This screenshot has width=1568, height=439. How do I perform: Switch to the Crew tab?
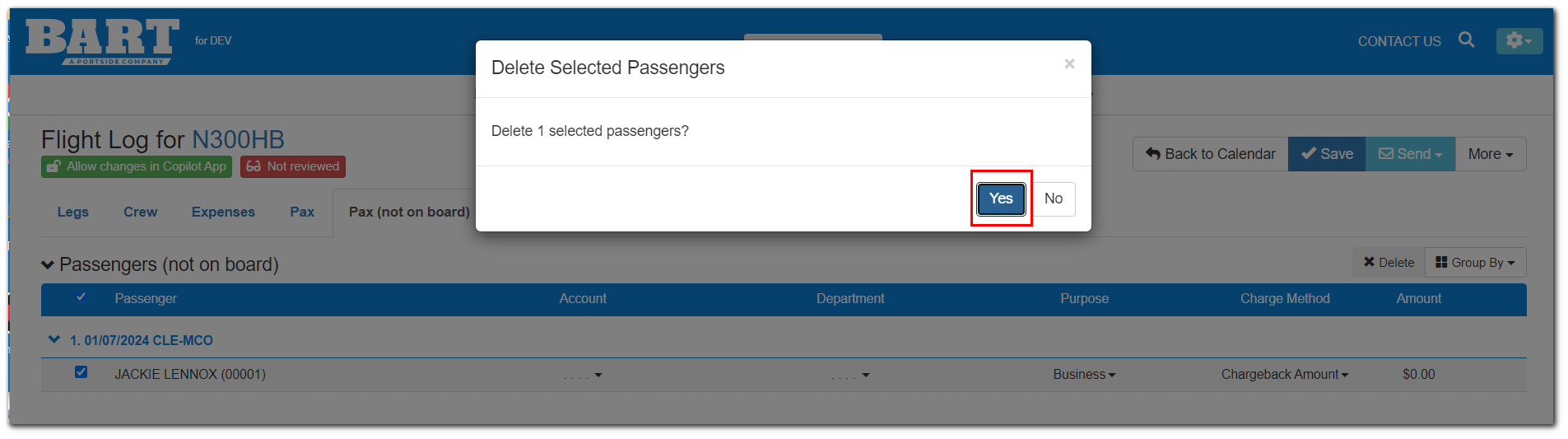click(x=140, y=212)
